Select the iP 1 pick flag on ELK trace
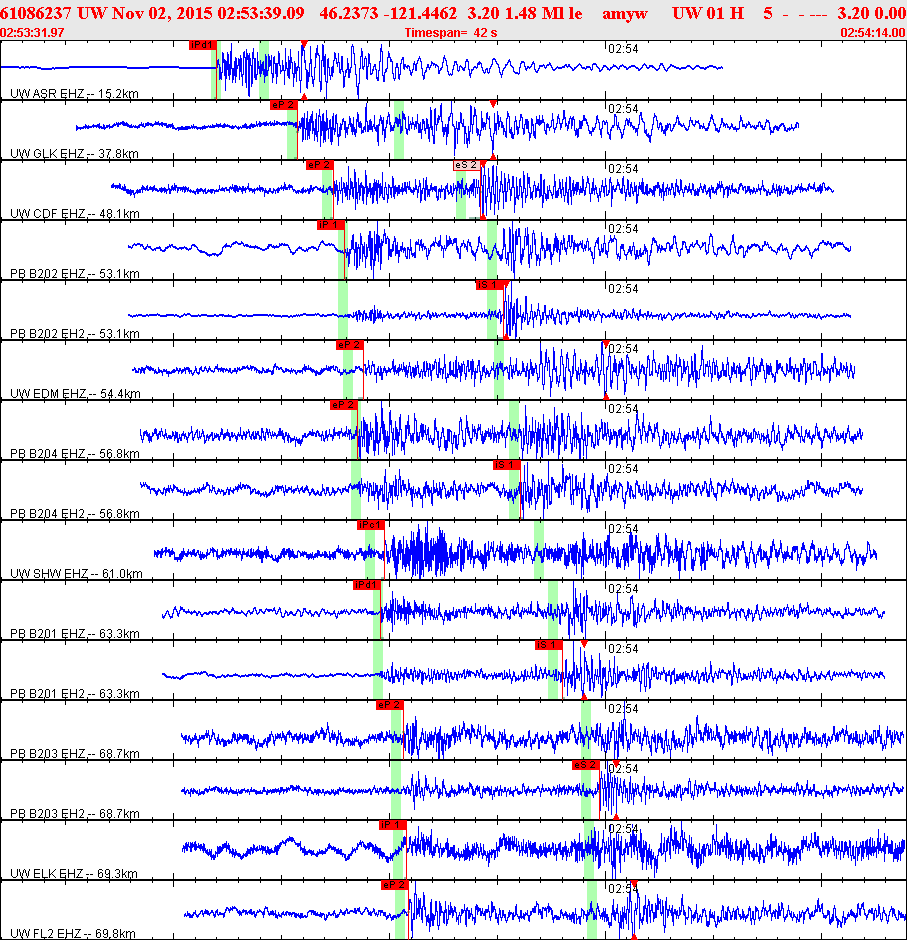This screenshot has height=940, width=907. point(392,825)
